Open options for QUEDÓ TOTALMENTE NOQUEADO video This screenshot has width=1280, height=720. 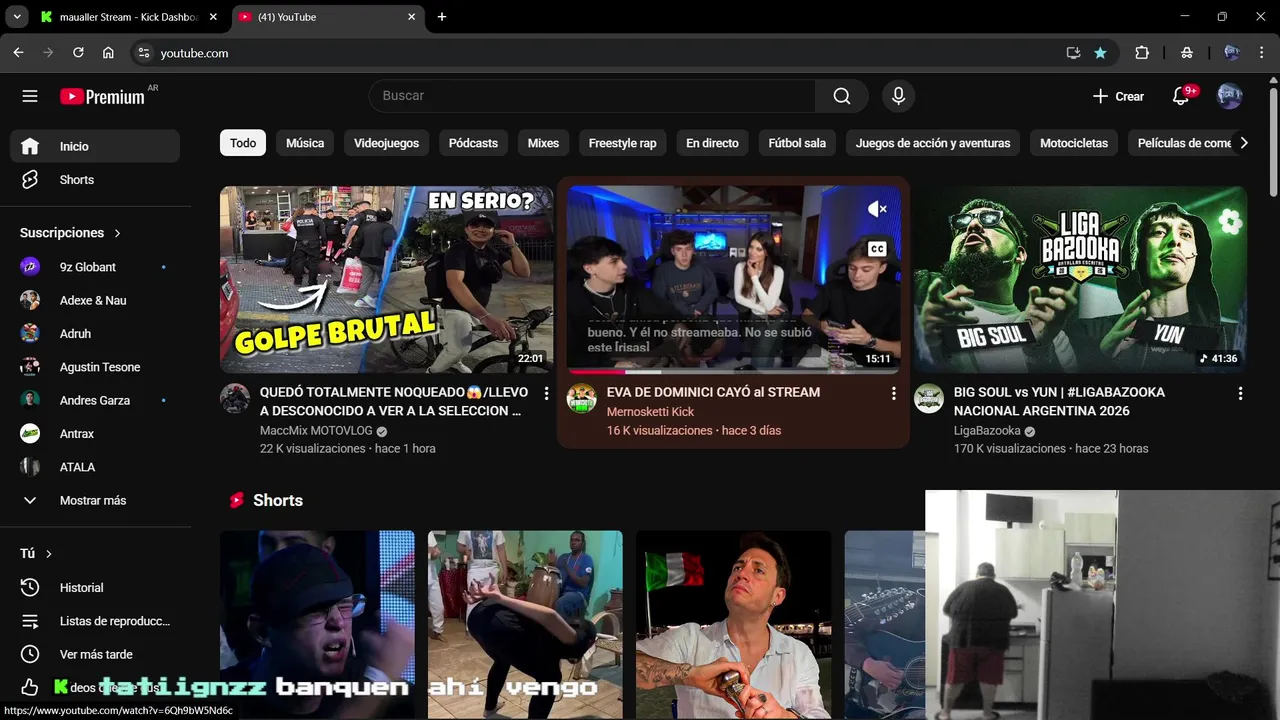coord(546,394)
